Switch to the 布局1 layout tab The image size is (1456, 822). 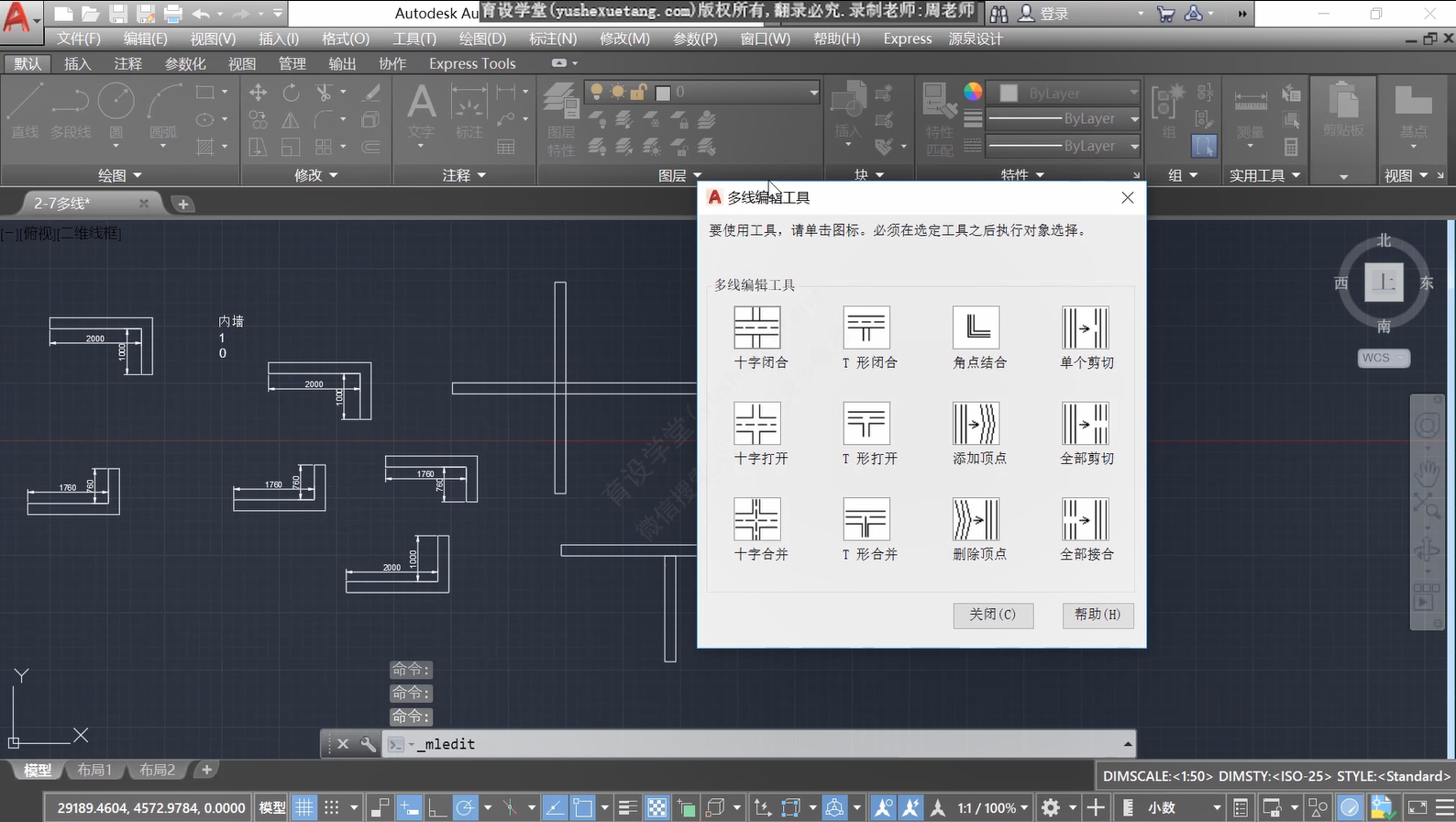(94, 770)
